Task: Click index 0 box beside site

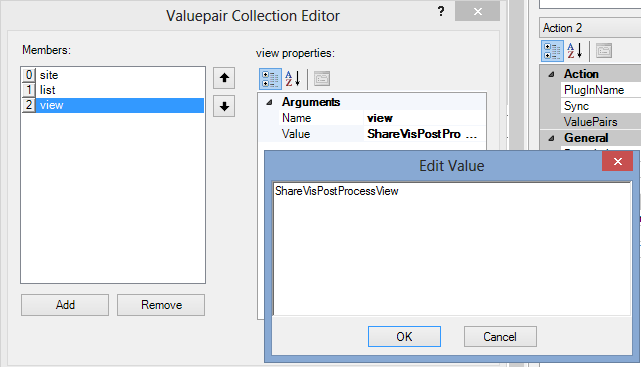Action: click(x=29, y=75)
